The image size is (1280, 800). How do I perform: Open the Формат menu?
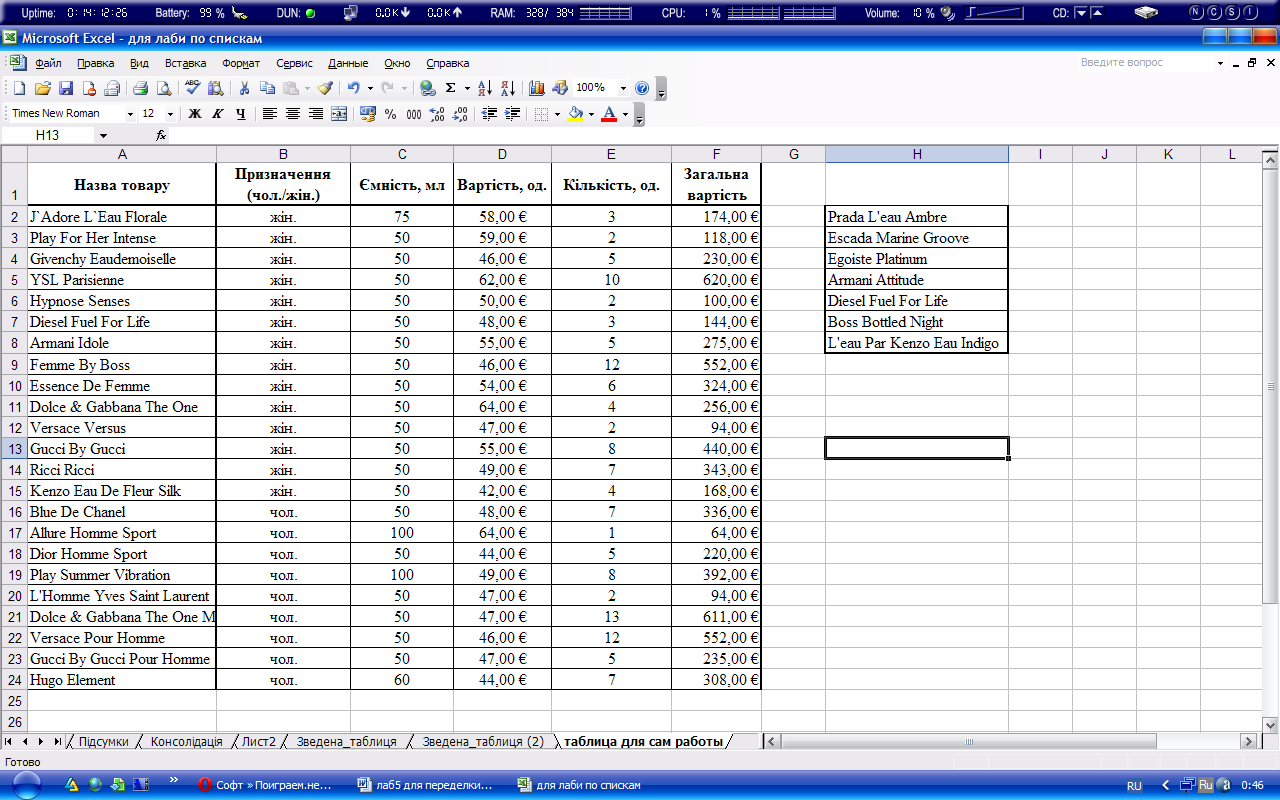click(241, 62)
